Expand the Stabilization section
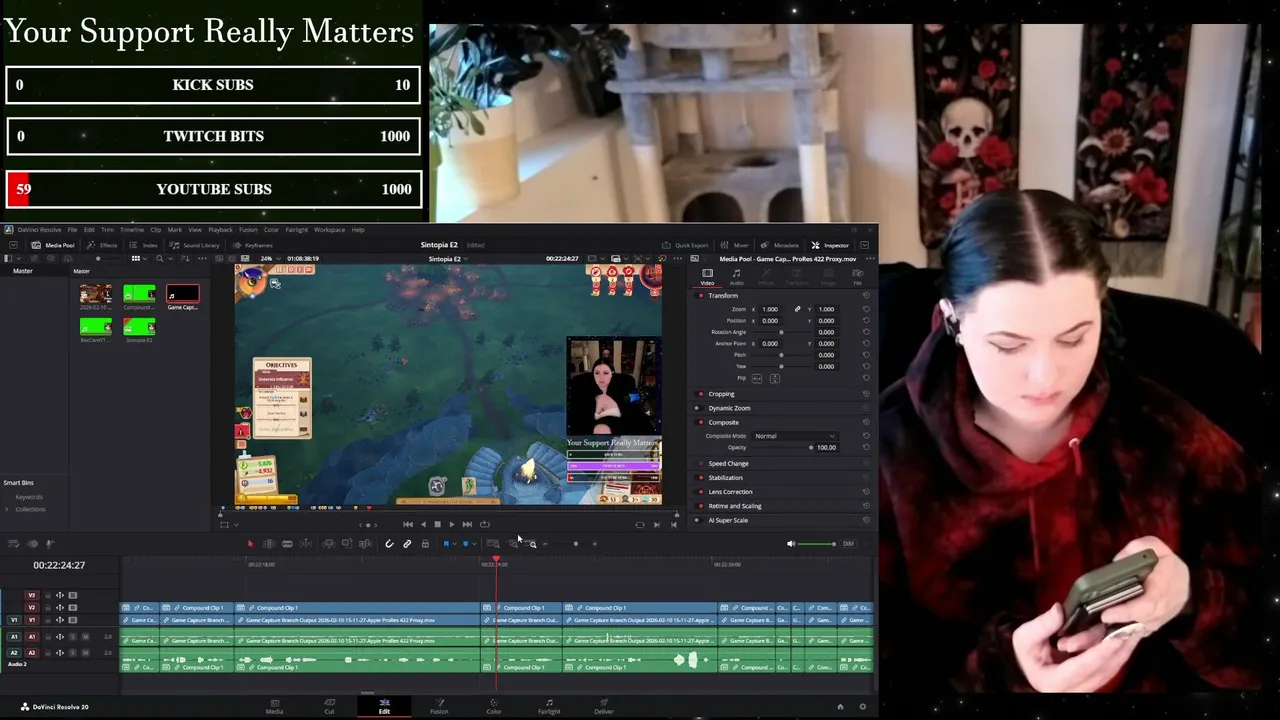This screenshot has width=1280, height=720. [725, 478]
